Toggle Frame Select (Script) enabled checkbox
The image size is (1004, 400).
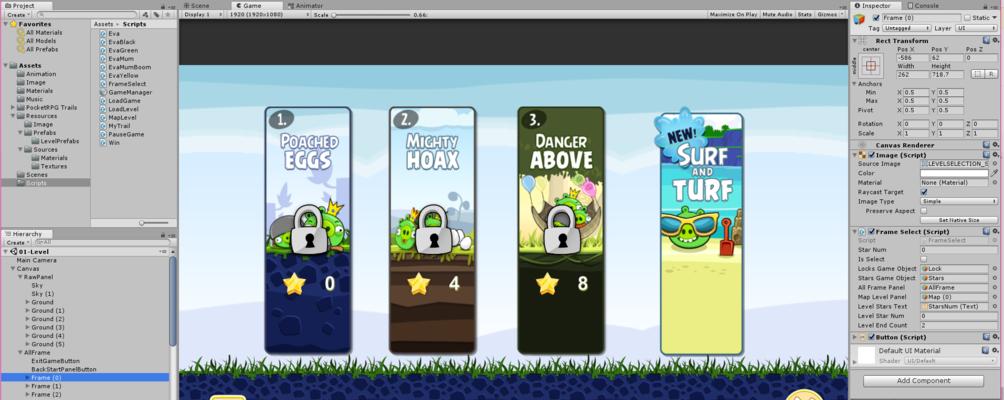870,232
